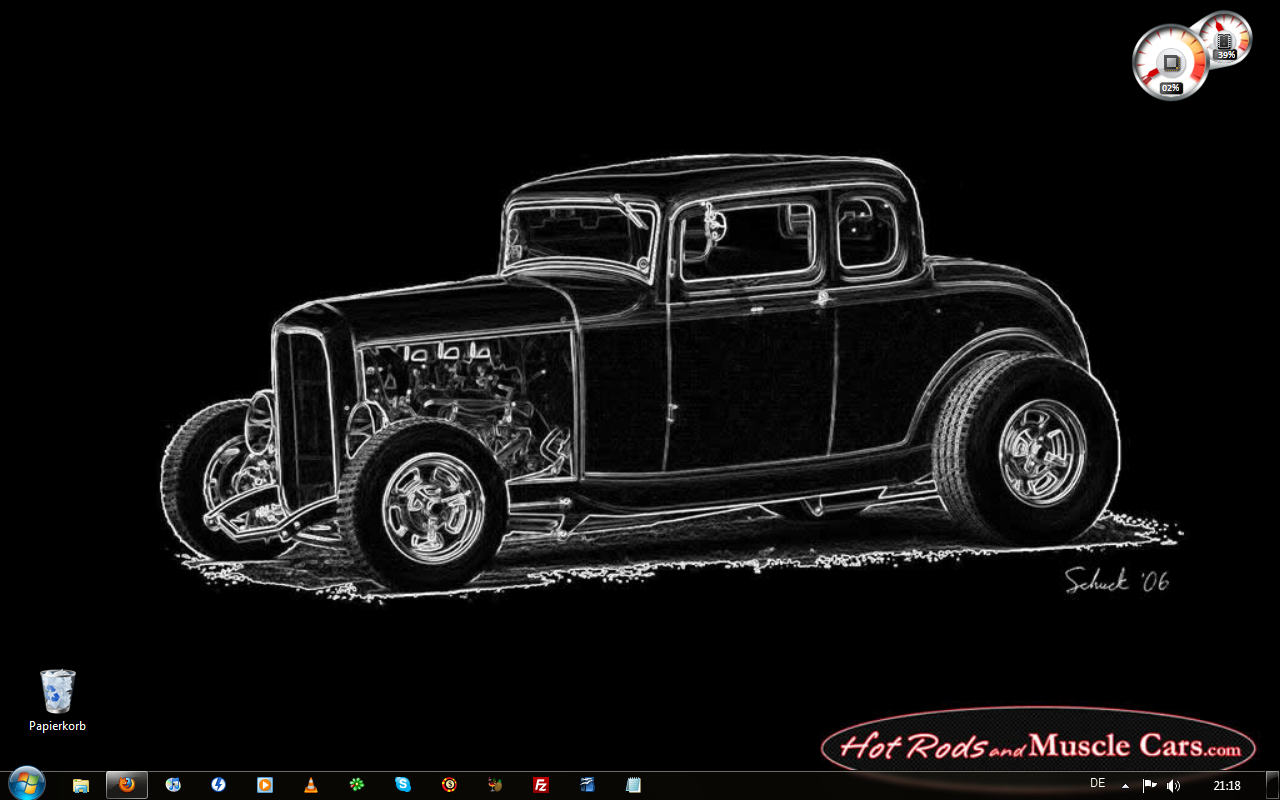Viewport: 1280px width, 800px height.
Task: Show hidden tray icons arrow
Action: coord(1125,786)
